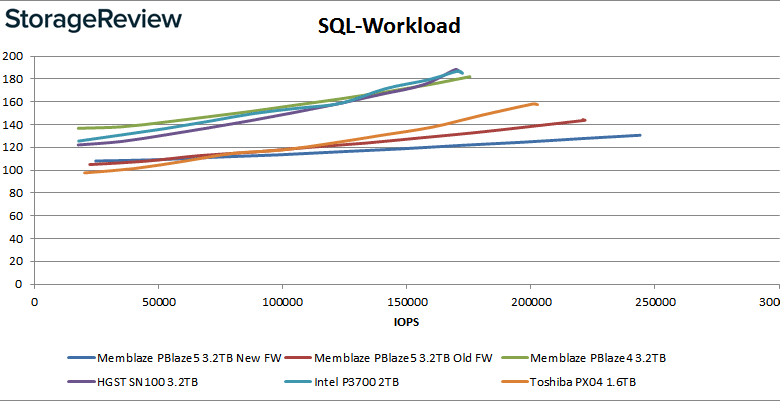The height and width of the screenshot is (401, 780).
Task: Click the StorageReview logo
Action: pyautogui.click(x=94, y=20)
